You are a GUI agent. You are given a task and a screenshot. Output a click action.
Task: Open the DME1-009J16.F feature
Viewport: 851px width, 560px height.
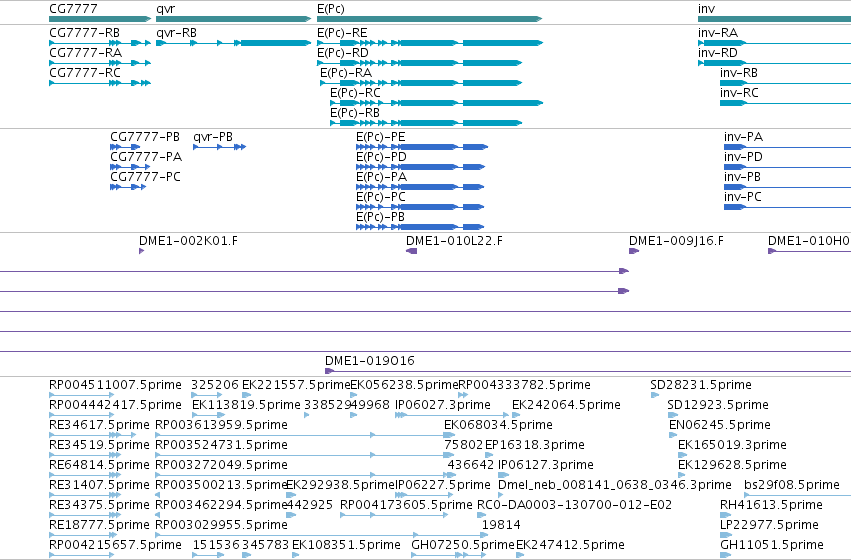point(634,251)
